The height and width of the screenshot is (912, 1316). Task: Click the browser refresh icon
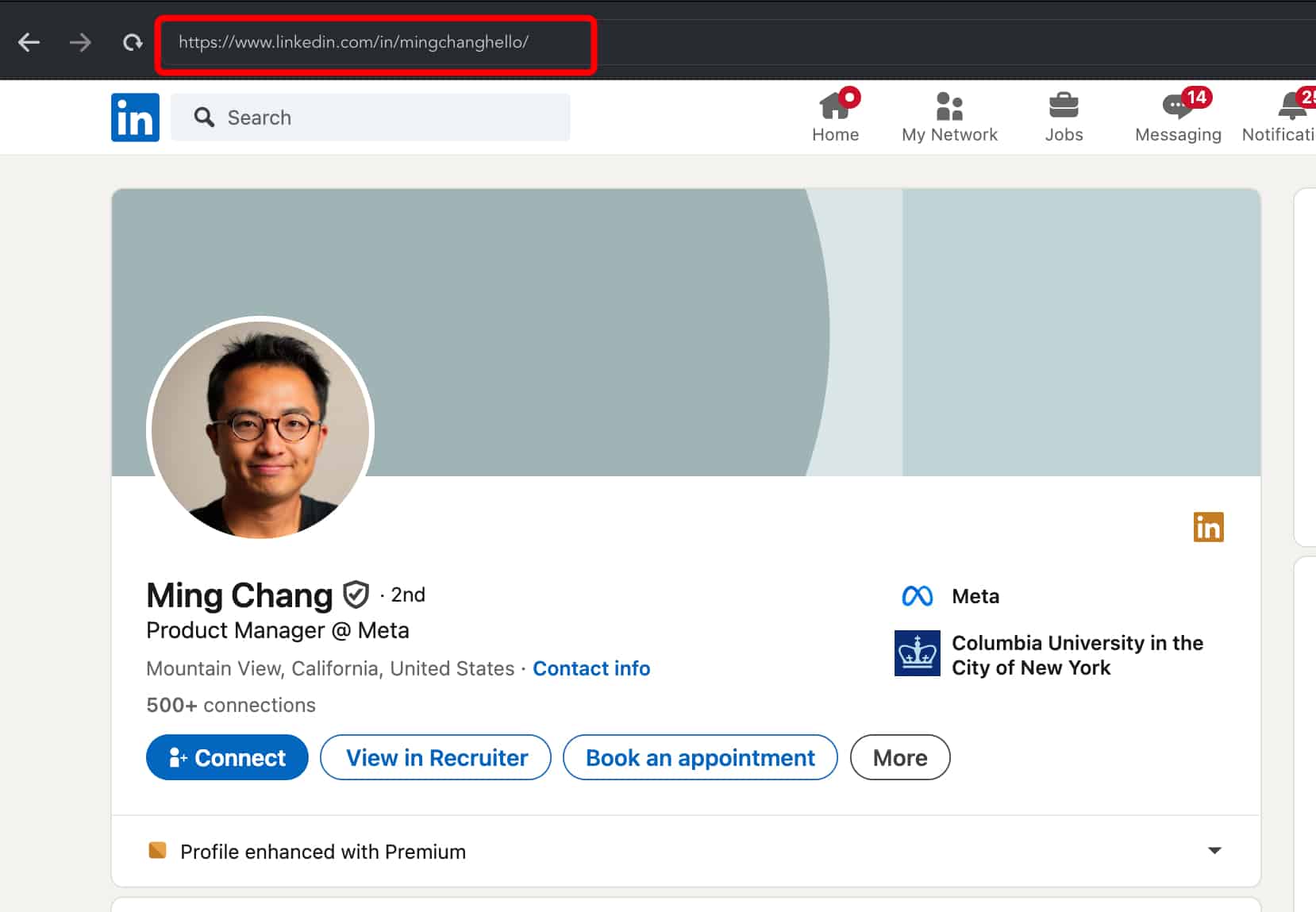(x=132, y=42)
